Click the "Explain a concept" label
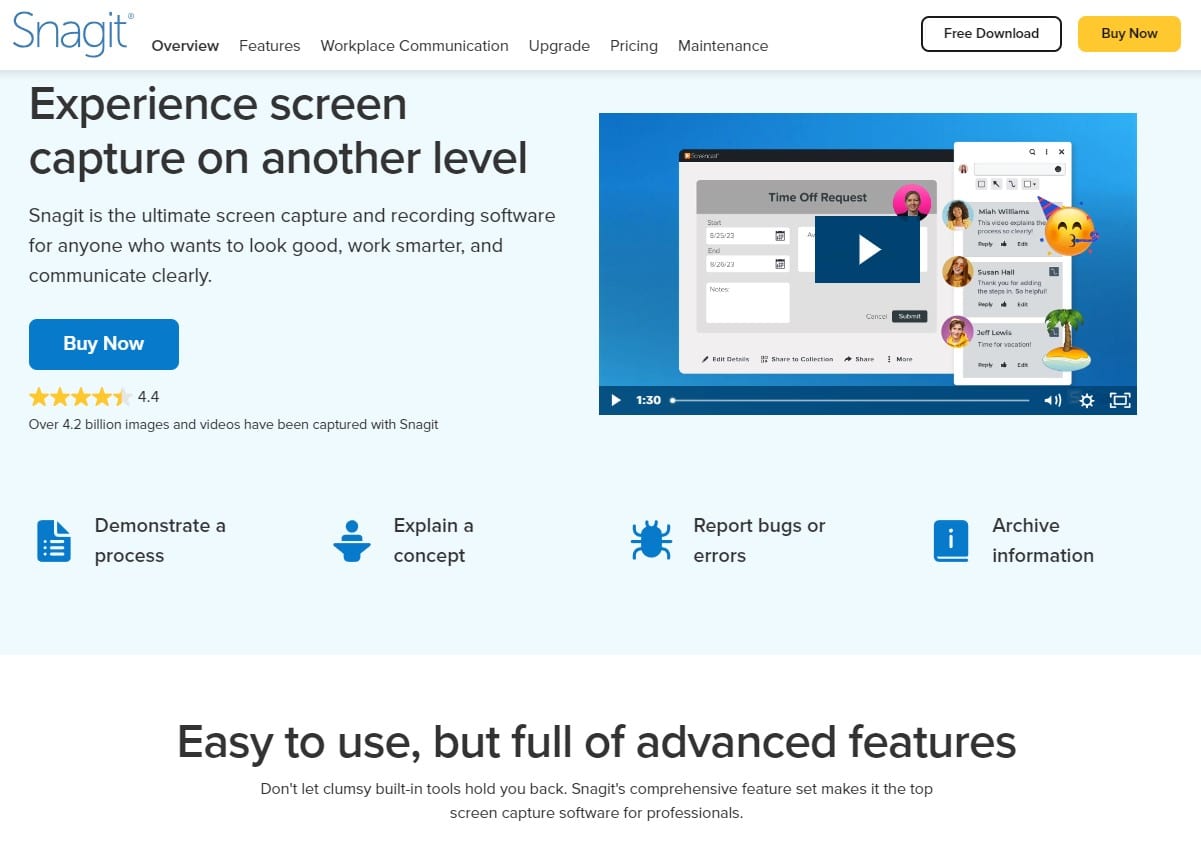The image size is (1201, 859). coord(434,541)
